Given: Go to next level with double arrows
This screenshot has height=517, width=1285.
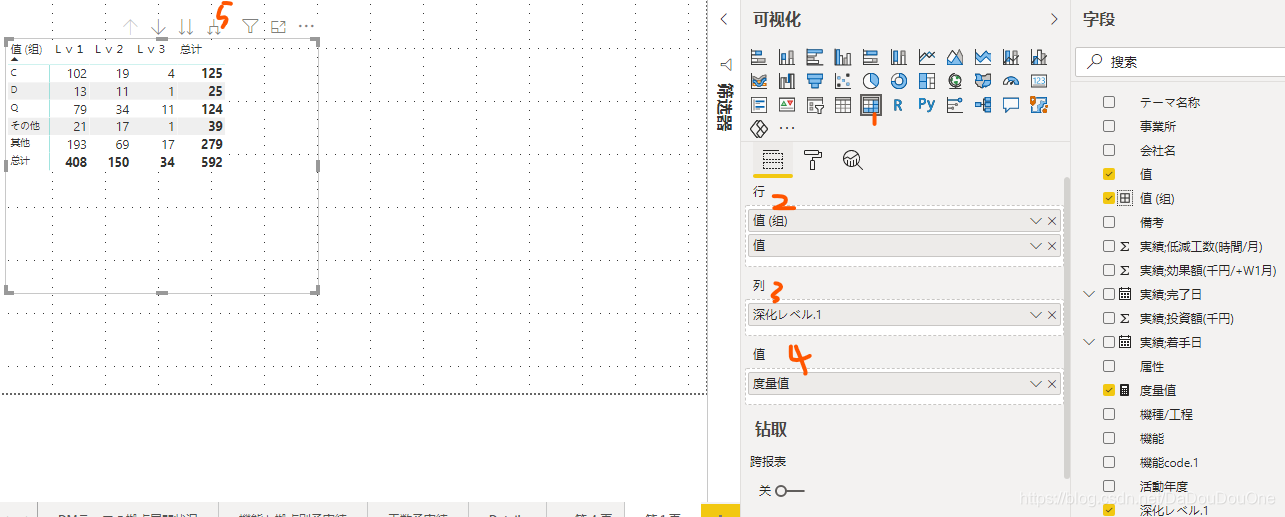Looking at the screenshot, I should point(186,27).
